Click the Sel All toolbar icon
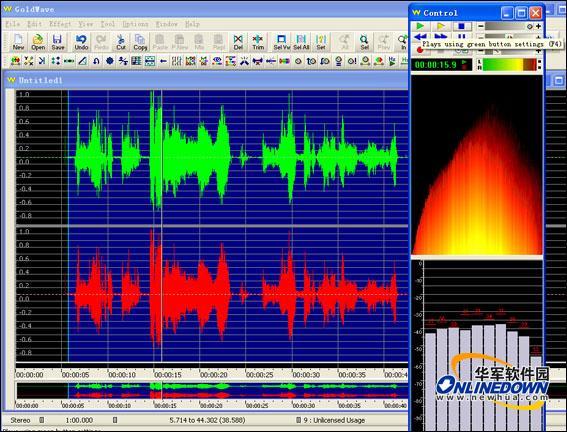 pos(301,42)
